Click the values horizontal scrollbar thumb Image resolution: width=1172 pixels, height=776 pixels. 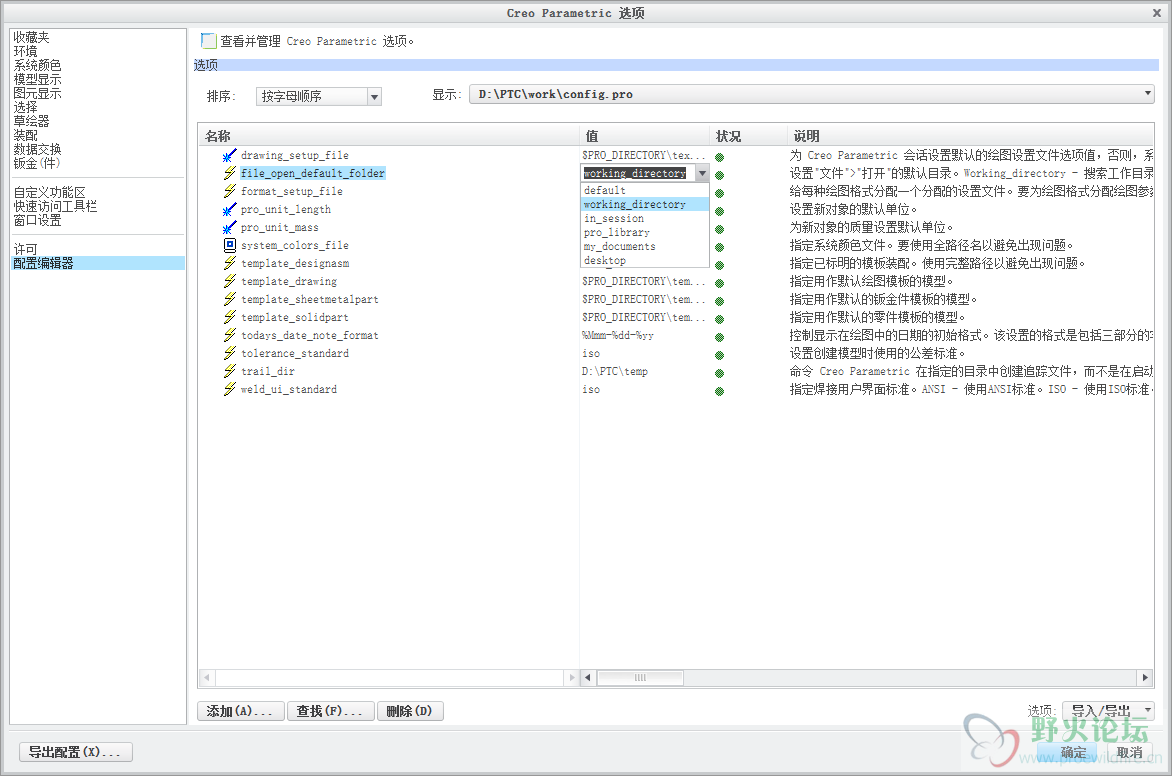(x=641, y=678)
